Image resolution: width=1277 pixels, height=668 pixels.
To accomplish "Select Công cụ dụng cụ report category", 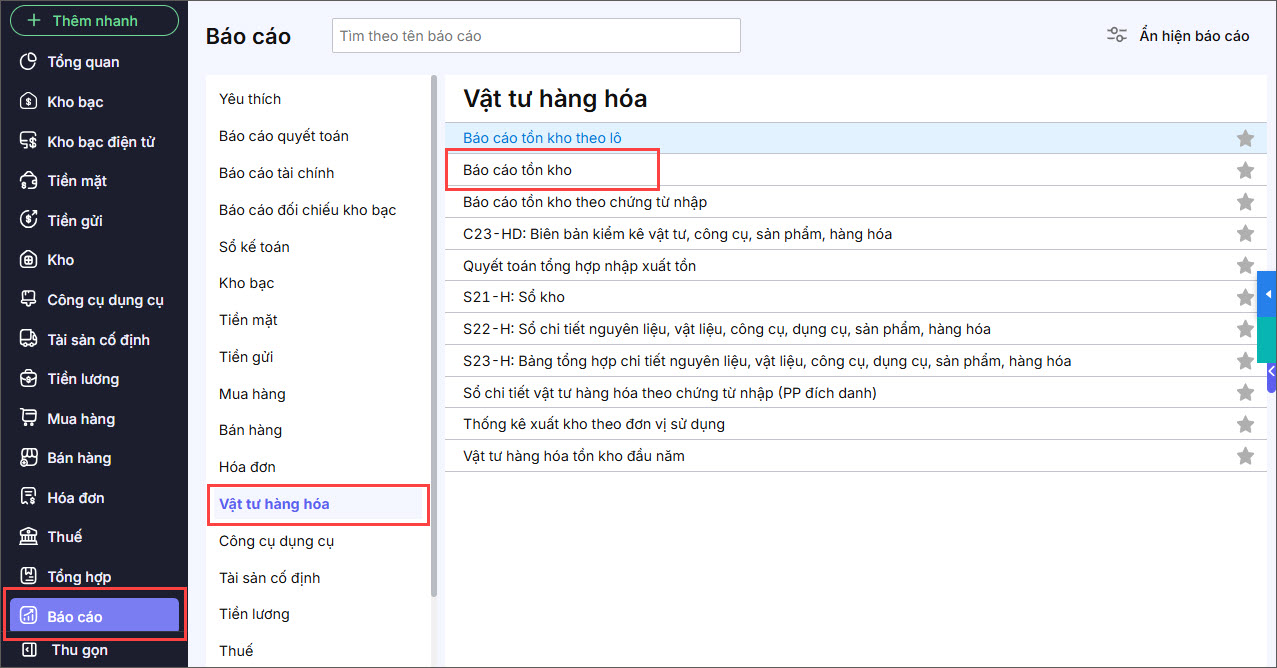I will (x=276, y=541).
